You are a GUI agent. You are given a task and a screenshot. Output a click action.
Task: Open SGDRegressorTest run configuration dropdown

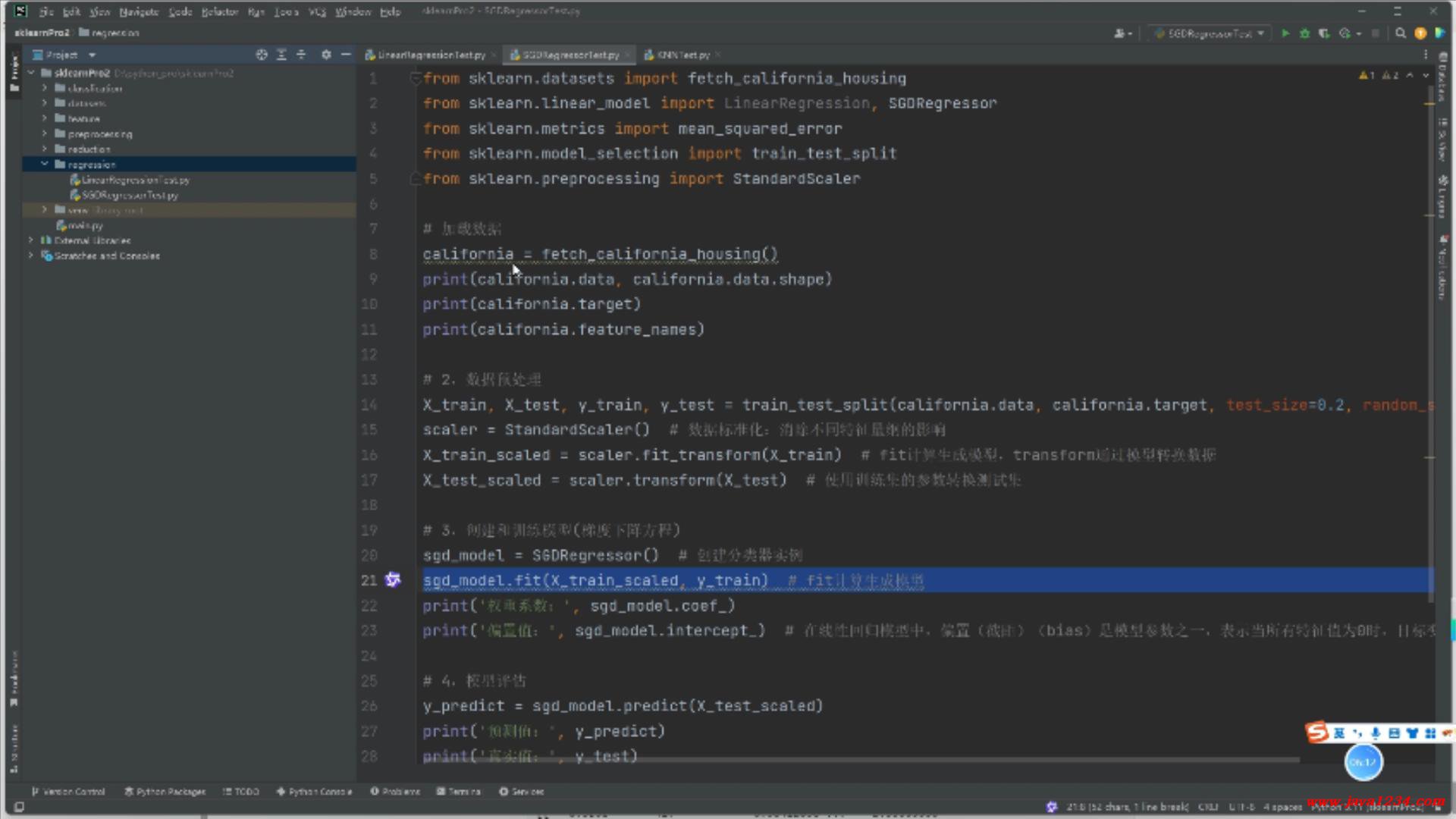(x=1210, y=33)
